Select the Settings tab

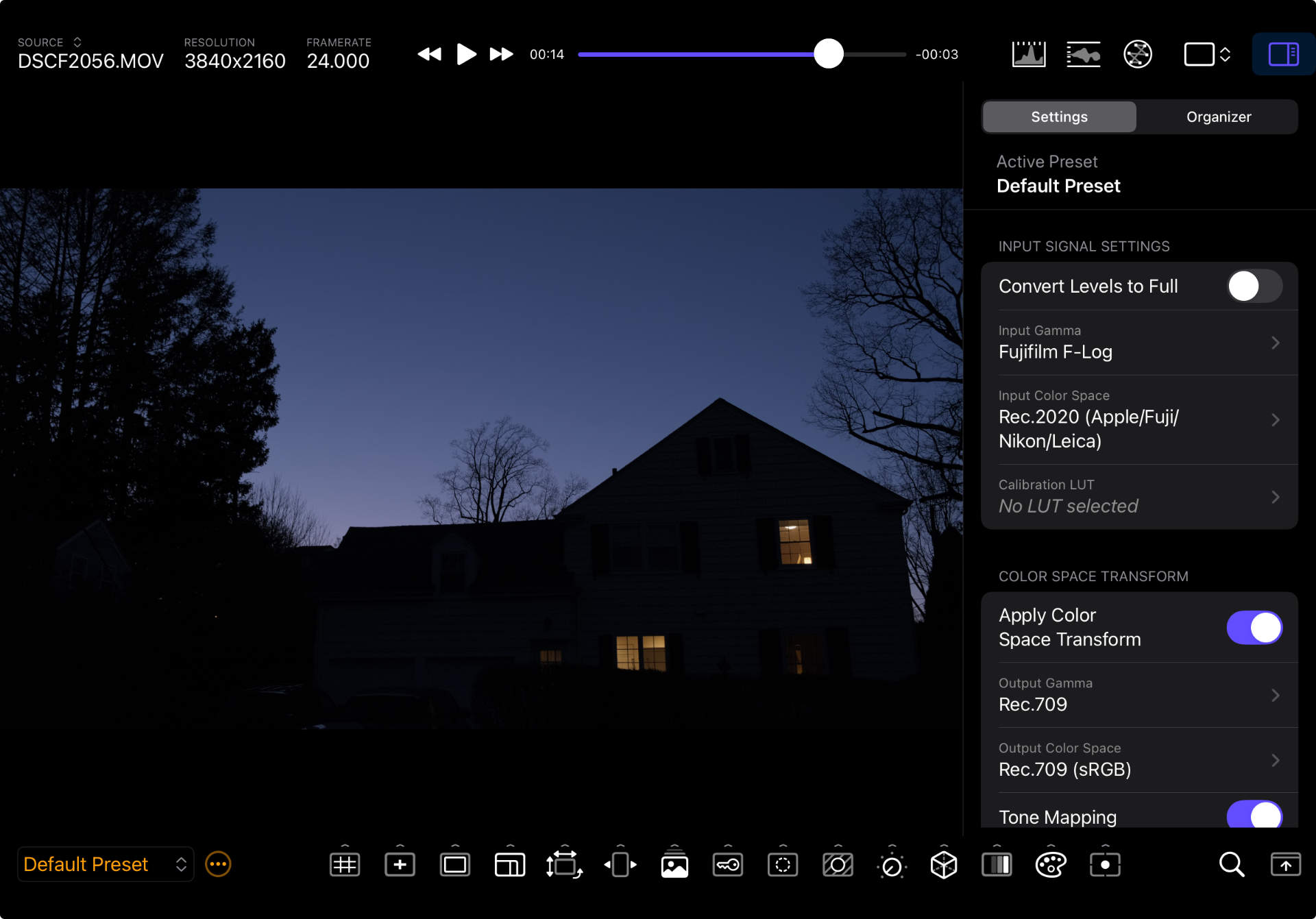pyautogui.click(x=1059, y=117)
